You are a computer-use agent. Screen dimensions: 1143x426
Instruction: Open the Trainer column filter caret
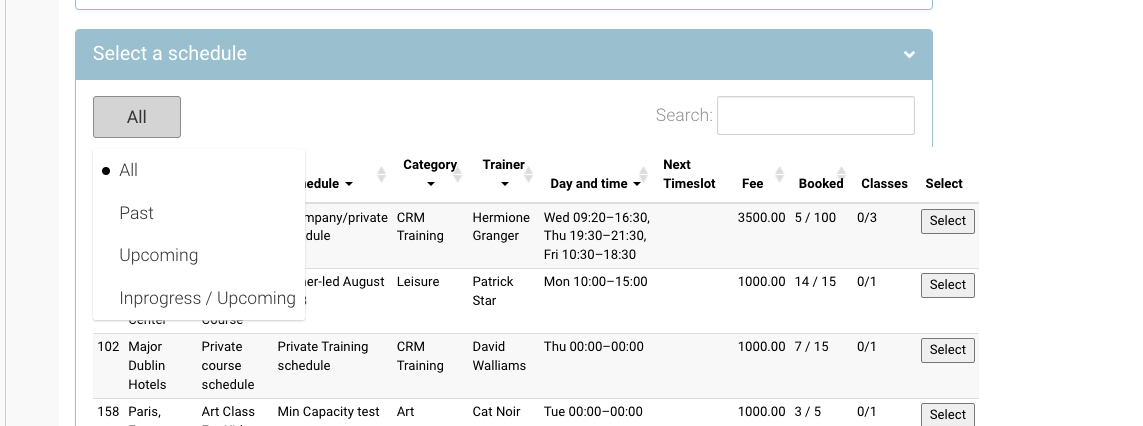click(504, 185)
